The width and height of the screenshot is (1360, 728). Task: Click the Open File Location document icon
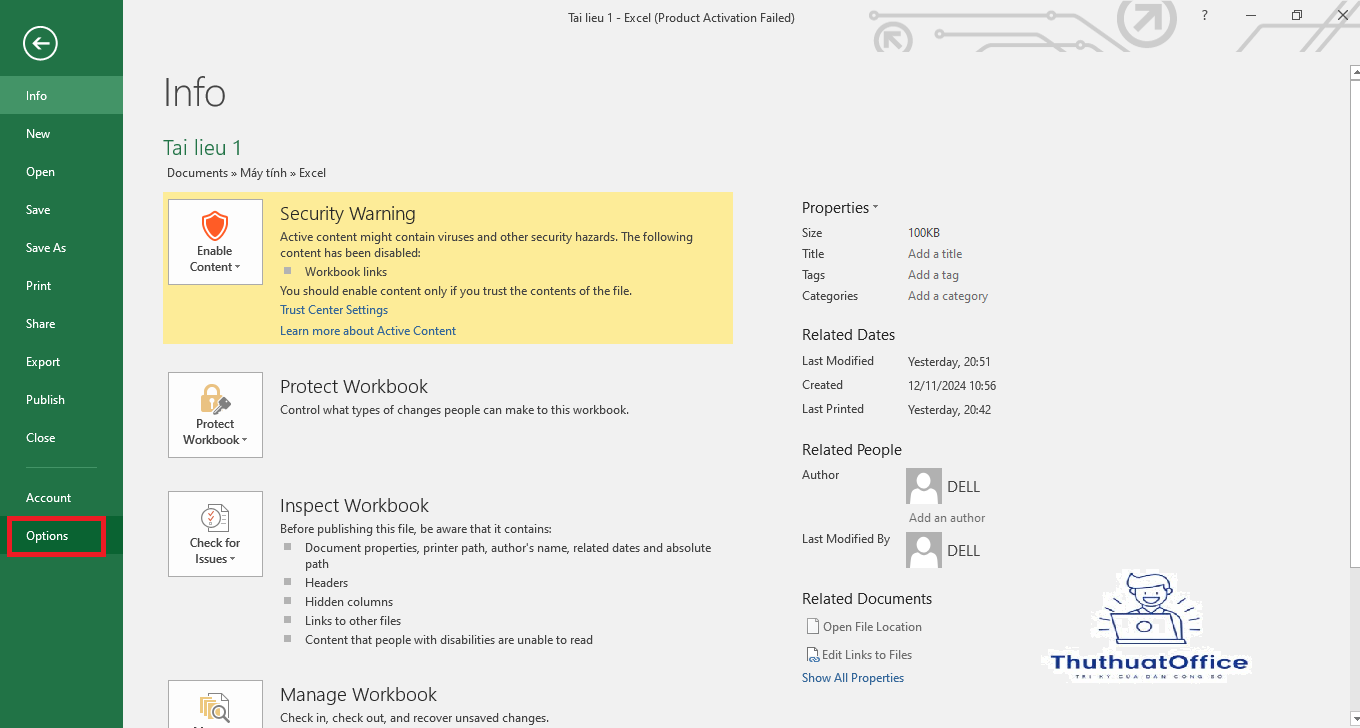tap(812, 627)
